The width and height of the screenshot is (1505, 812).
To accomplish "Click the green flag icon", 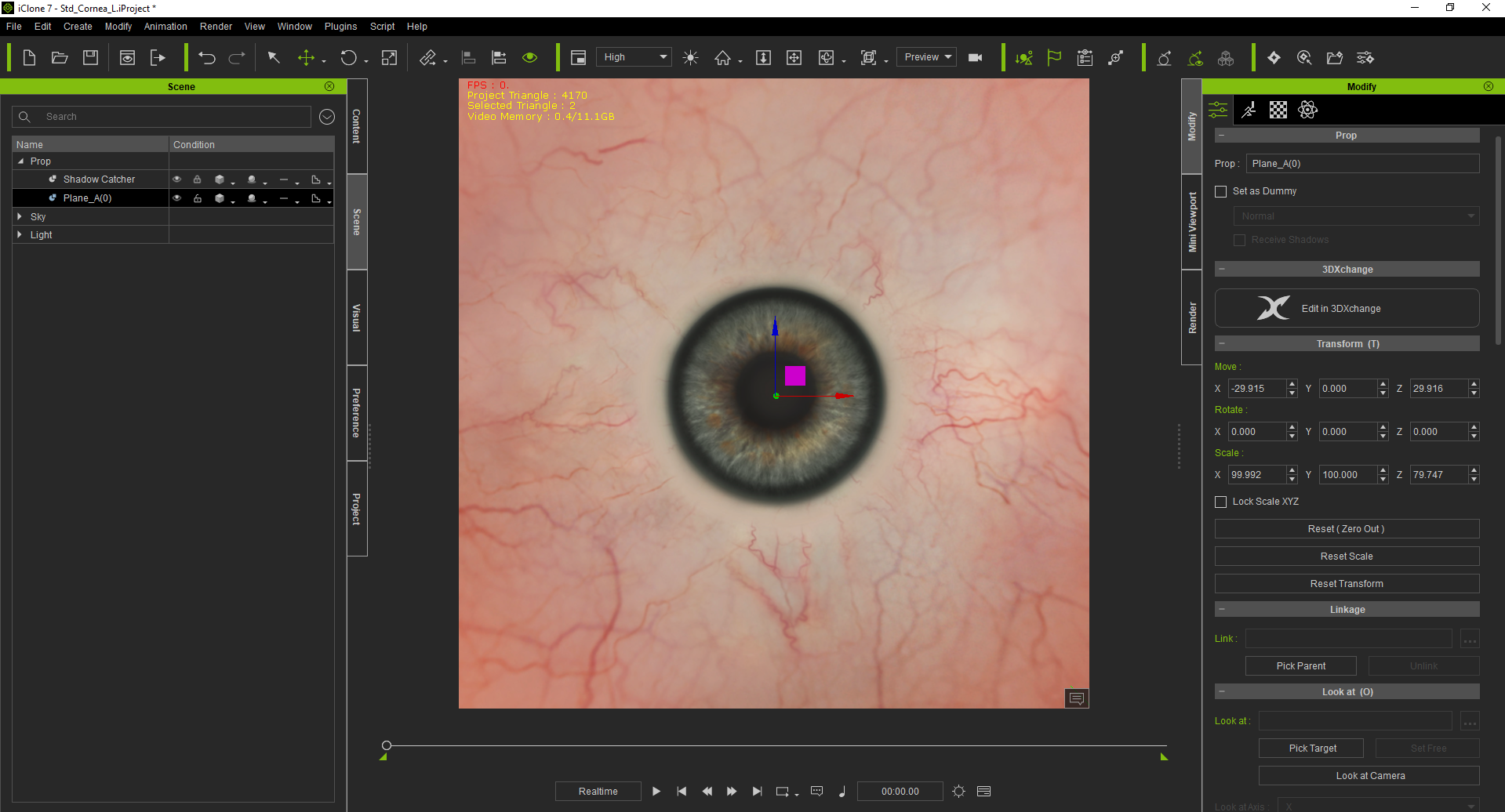I will point(1054,57).
